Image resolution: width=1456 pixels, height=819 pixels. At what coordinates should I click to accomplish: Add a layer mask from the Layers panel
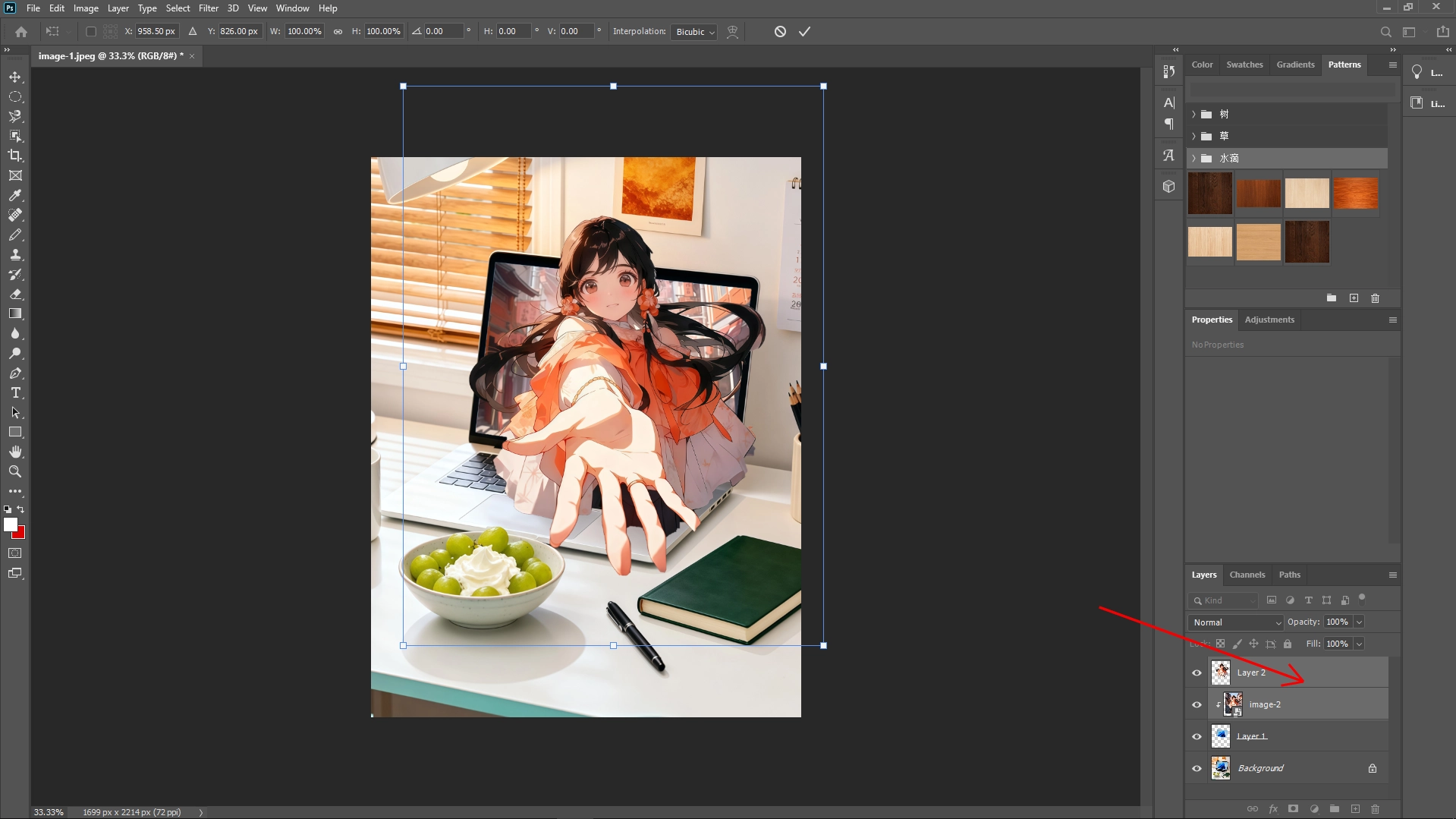(x=1292, y=808)
